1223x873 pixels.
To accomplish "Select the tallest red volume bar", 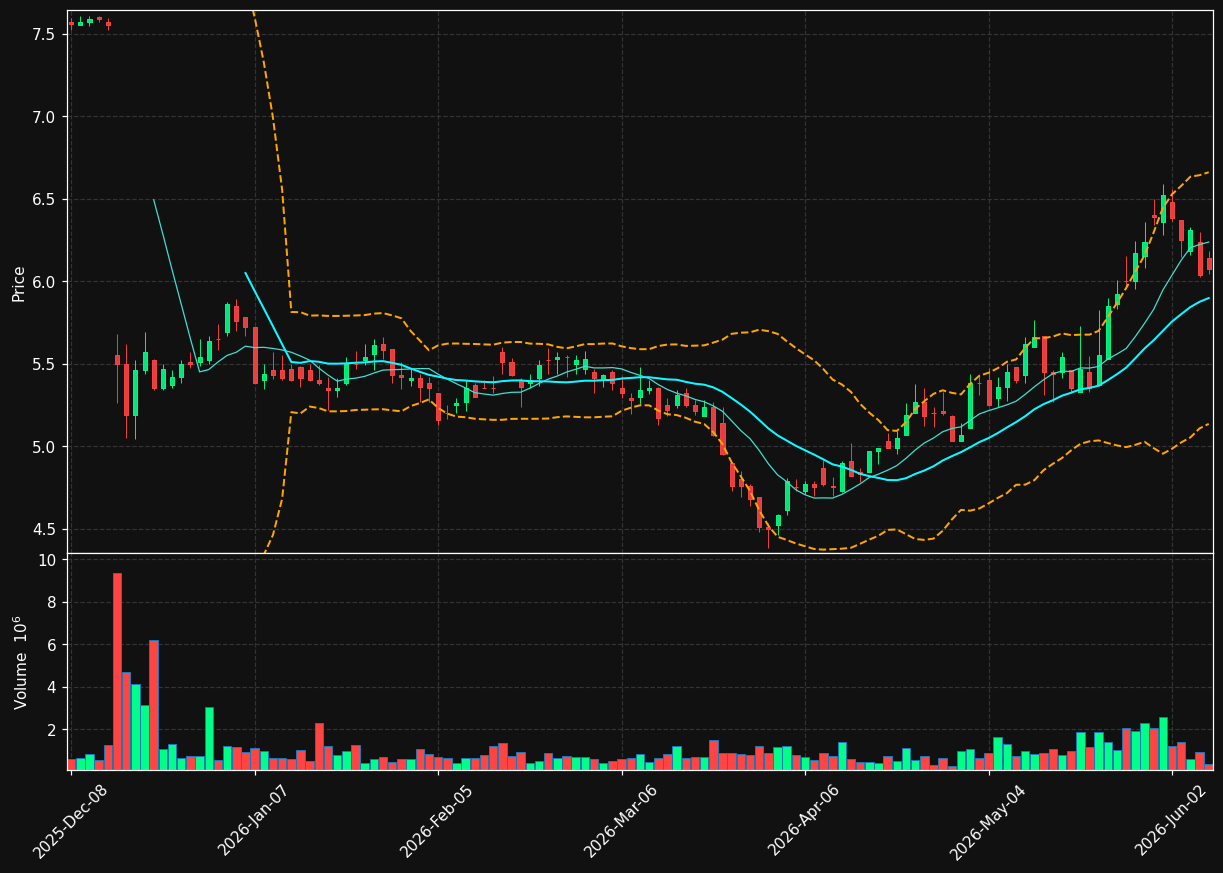I will click(x=117, y=671).
